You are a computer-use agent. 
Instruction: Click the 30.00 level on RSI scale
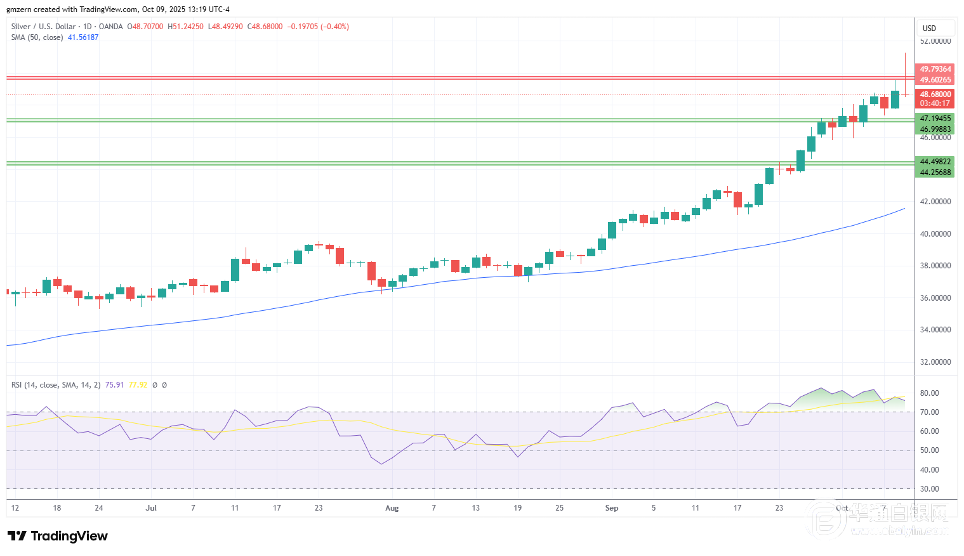pyautogui.click(x=928, y=488)
